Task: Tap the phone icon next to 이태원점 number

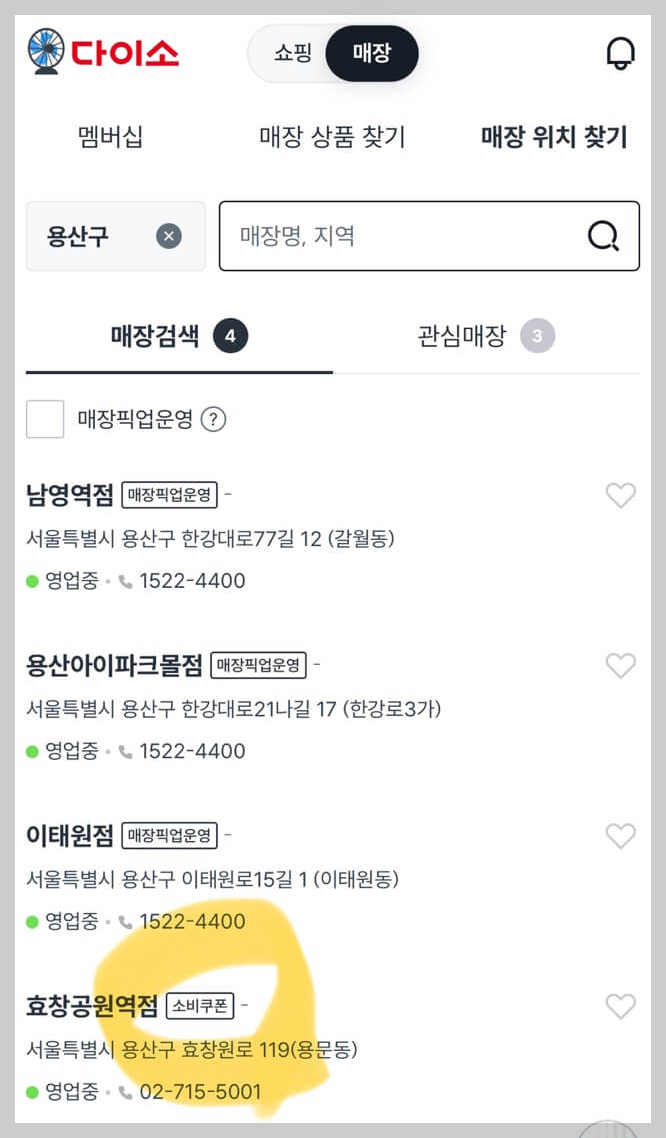Action: click(x=127, y=921)
